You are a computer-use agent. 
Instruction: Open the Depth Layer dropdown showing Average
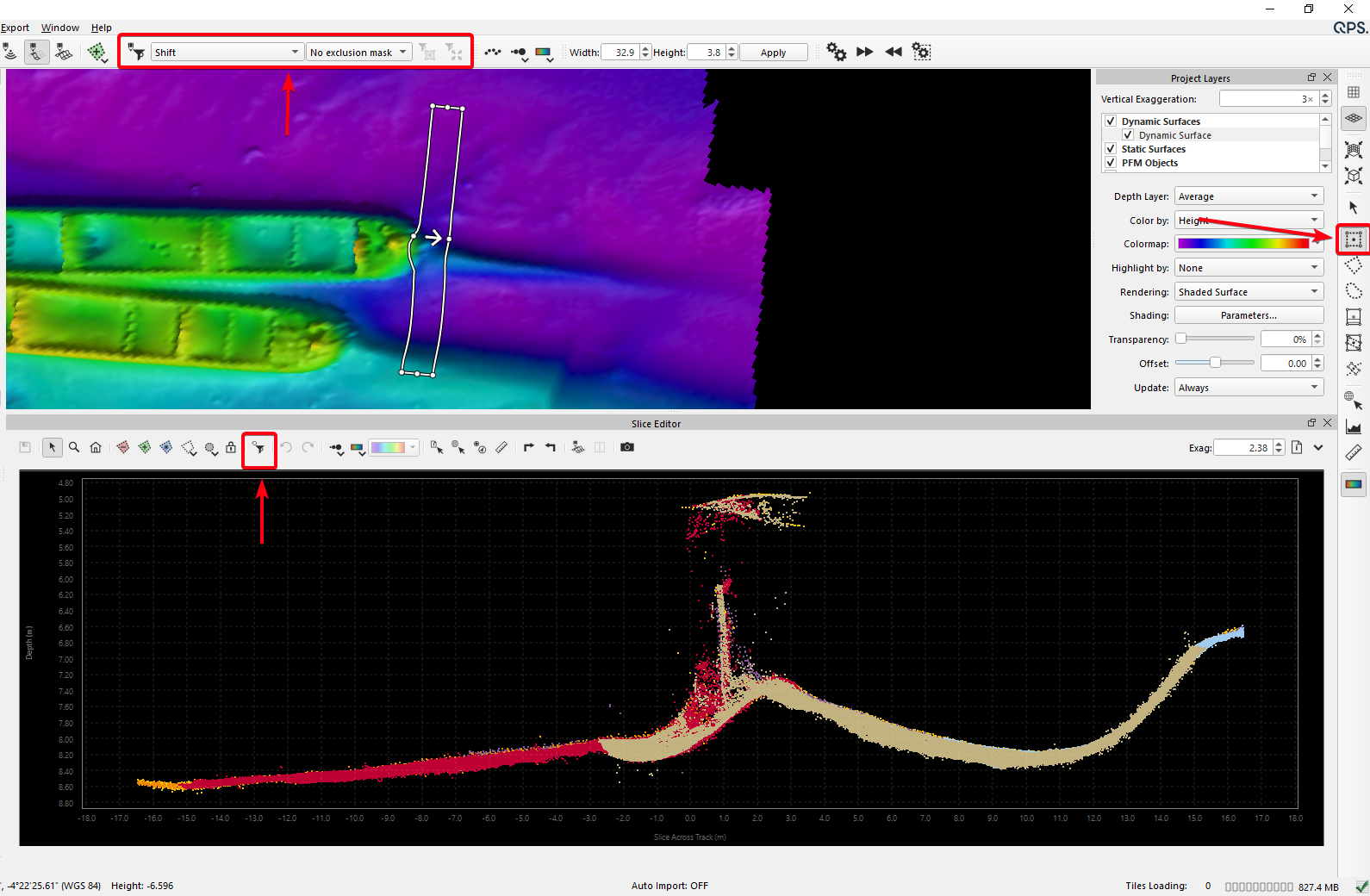(1249, 196)
